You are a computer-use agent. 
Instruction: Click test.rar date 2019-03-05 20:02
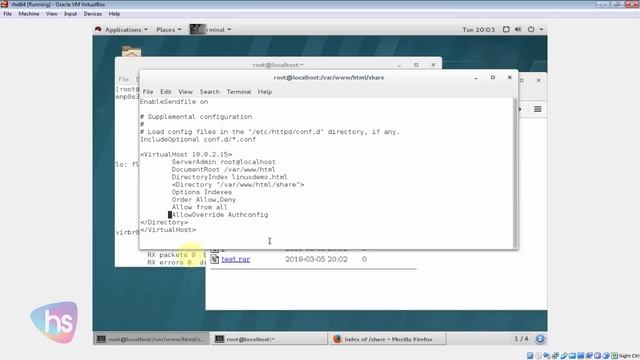pyautogui.click(x=316, y=259)
